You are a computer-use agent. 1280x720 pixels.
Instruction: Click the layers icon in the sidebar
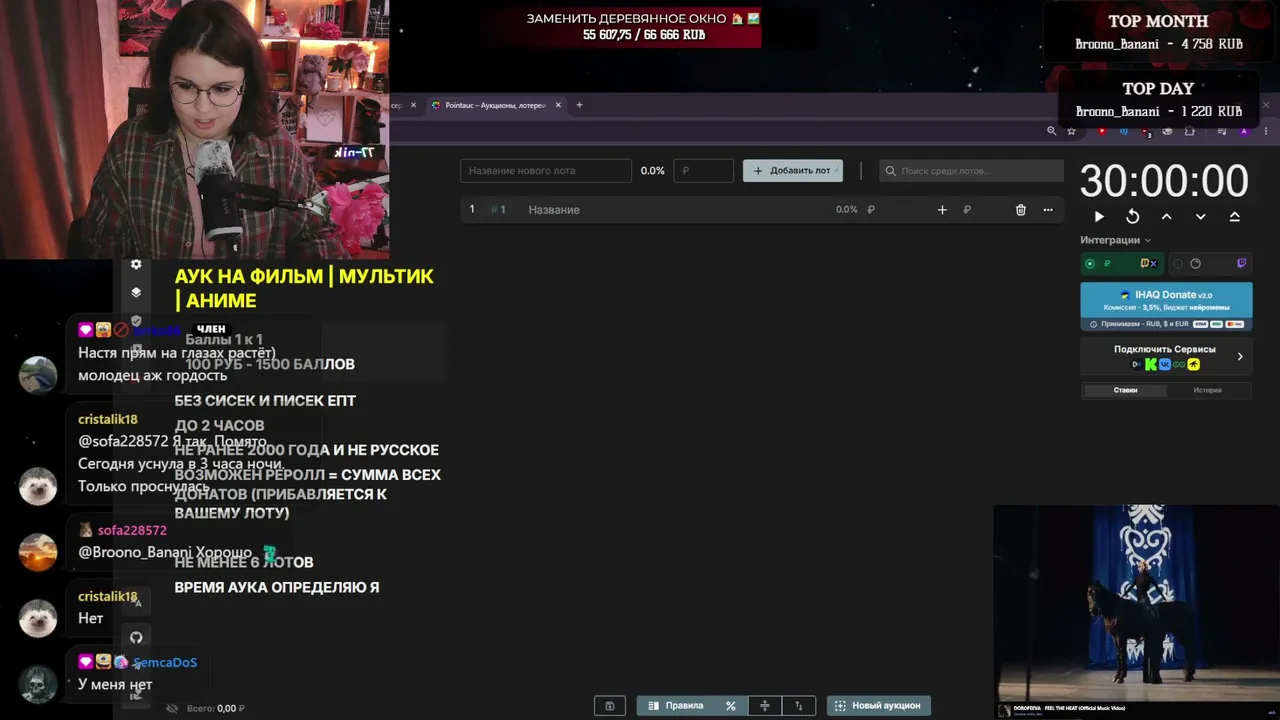tap(136, 293)
